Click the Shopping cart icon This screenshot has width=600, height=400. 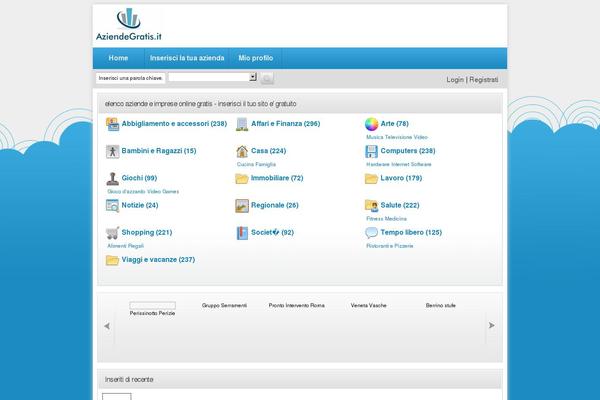(x=112, y=232)
